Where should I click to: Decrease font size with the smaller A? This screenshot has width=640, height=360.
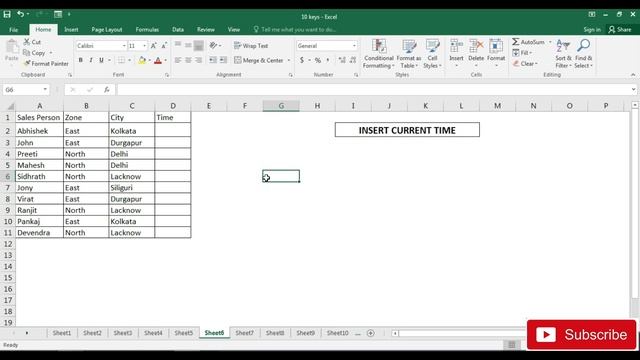point(164,46)
